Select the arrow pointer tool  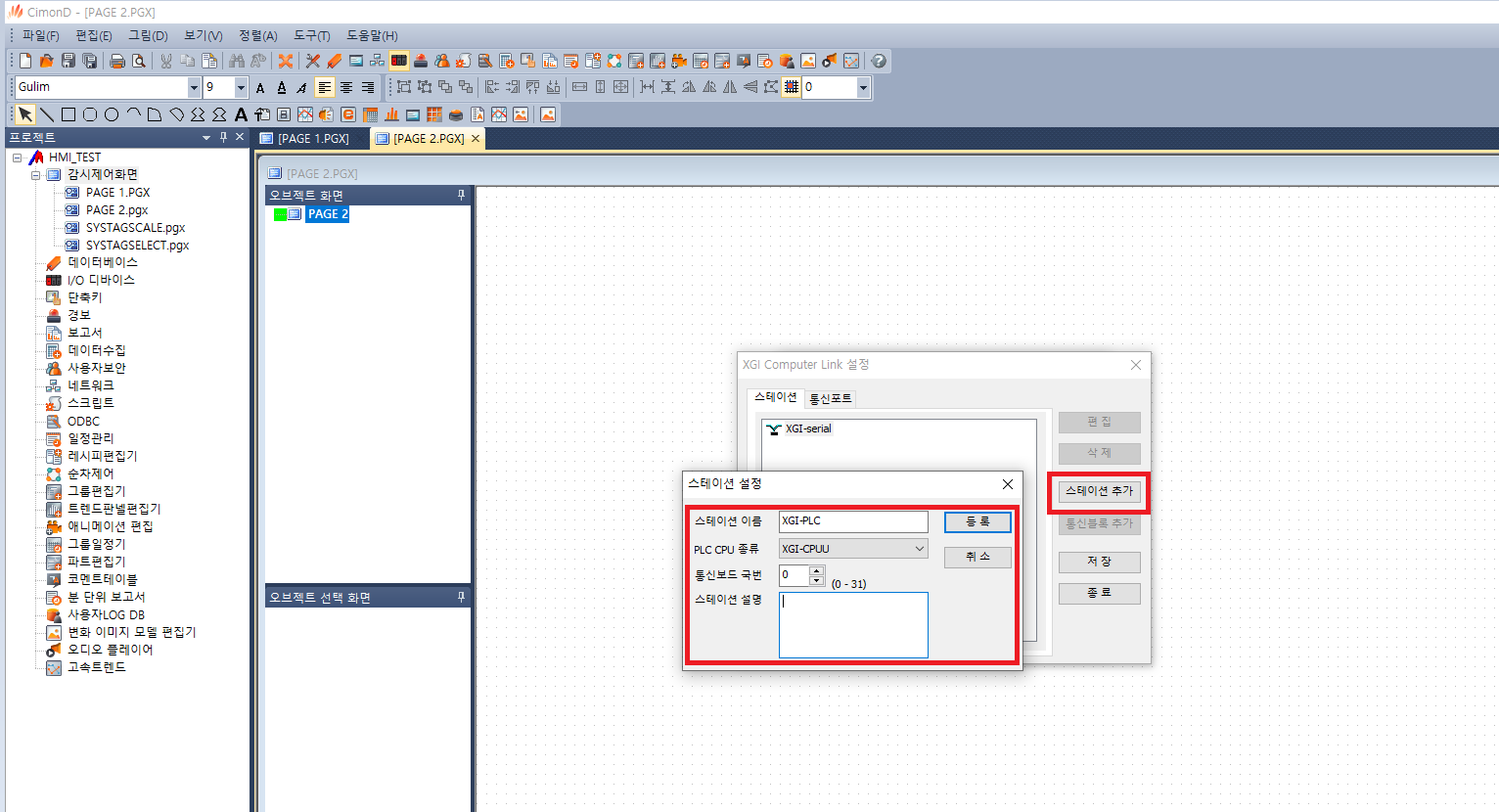pos(25,114)
